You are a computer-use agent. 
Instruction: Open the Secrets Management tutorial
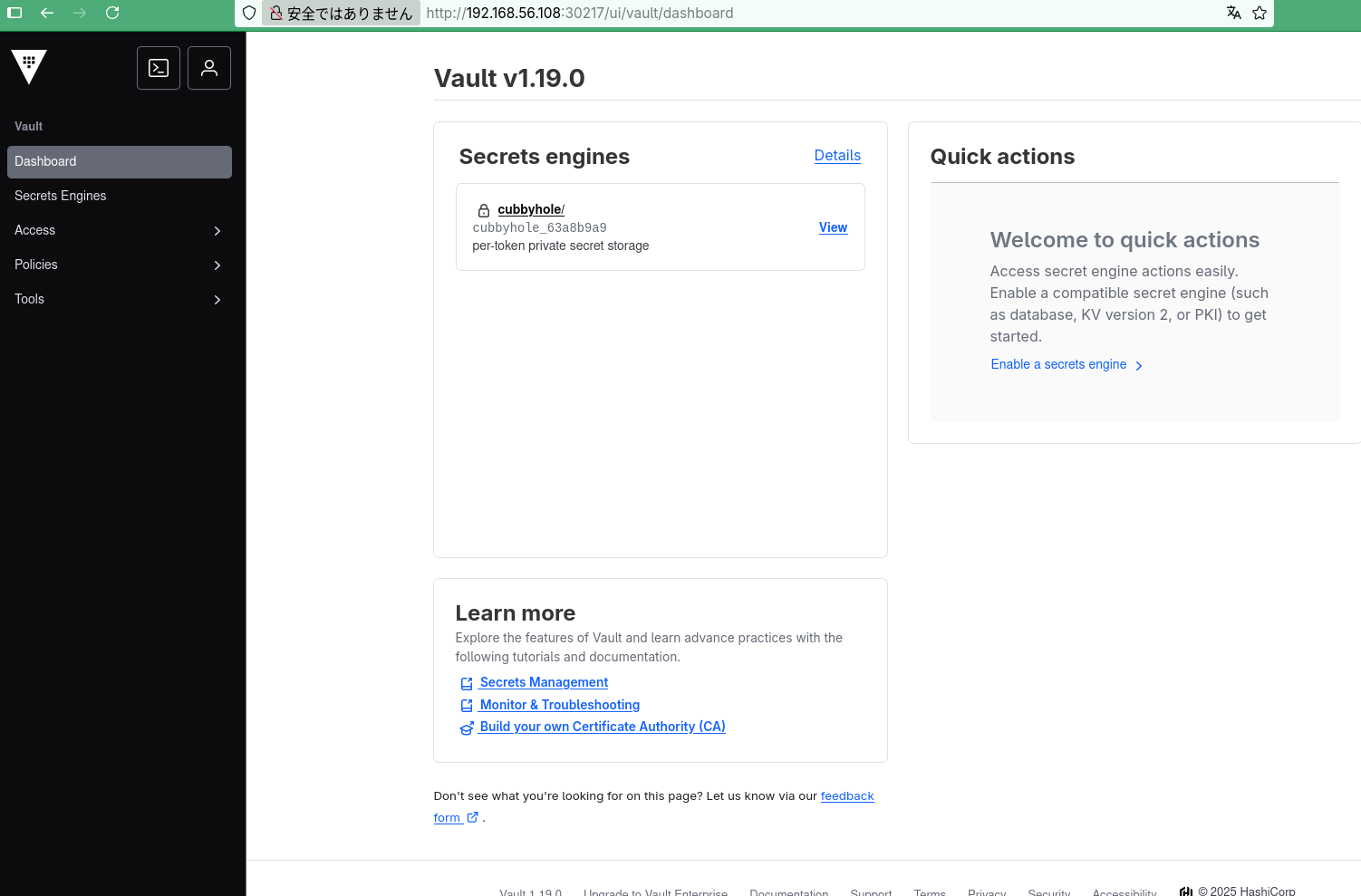click(x=543, y=681)
